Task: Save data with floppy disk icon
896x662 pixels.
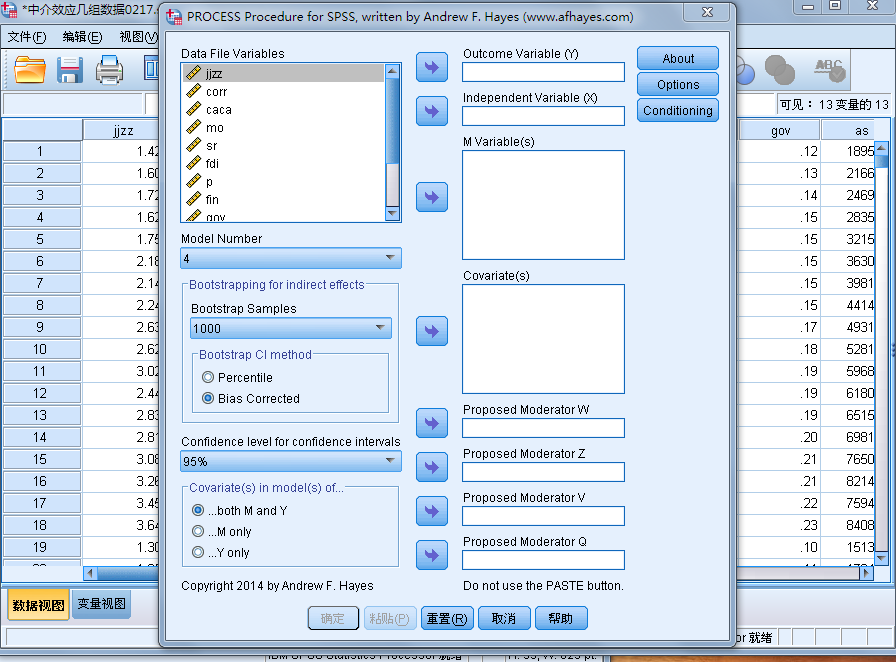Action: click(x=70, y=70)
